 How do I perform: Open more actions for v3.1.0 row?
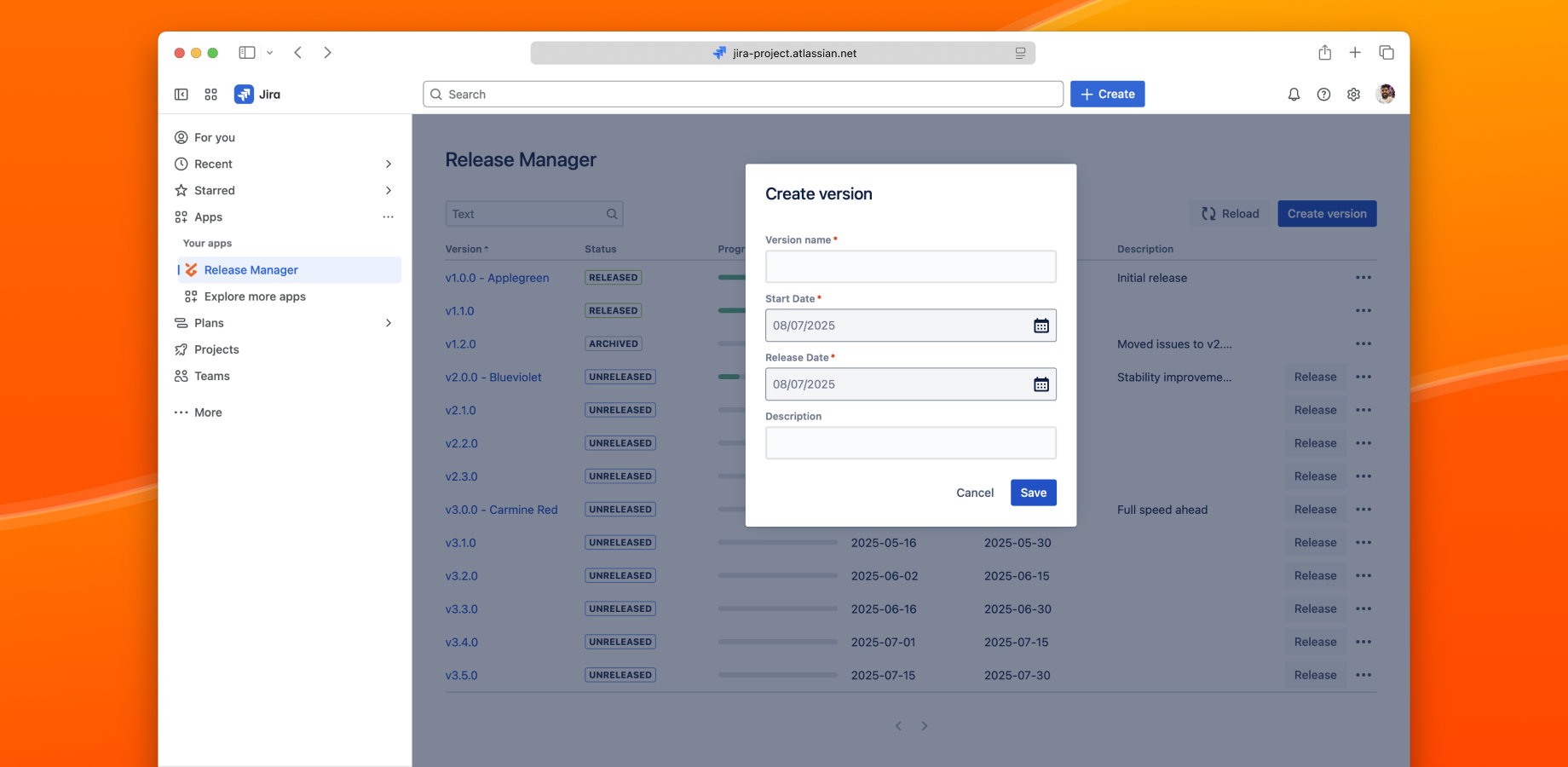pos(1363,543)
